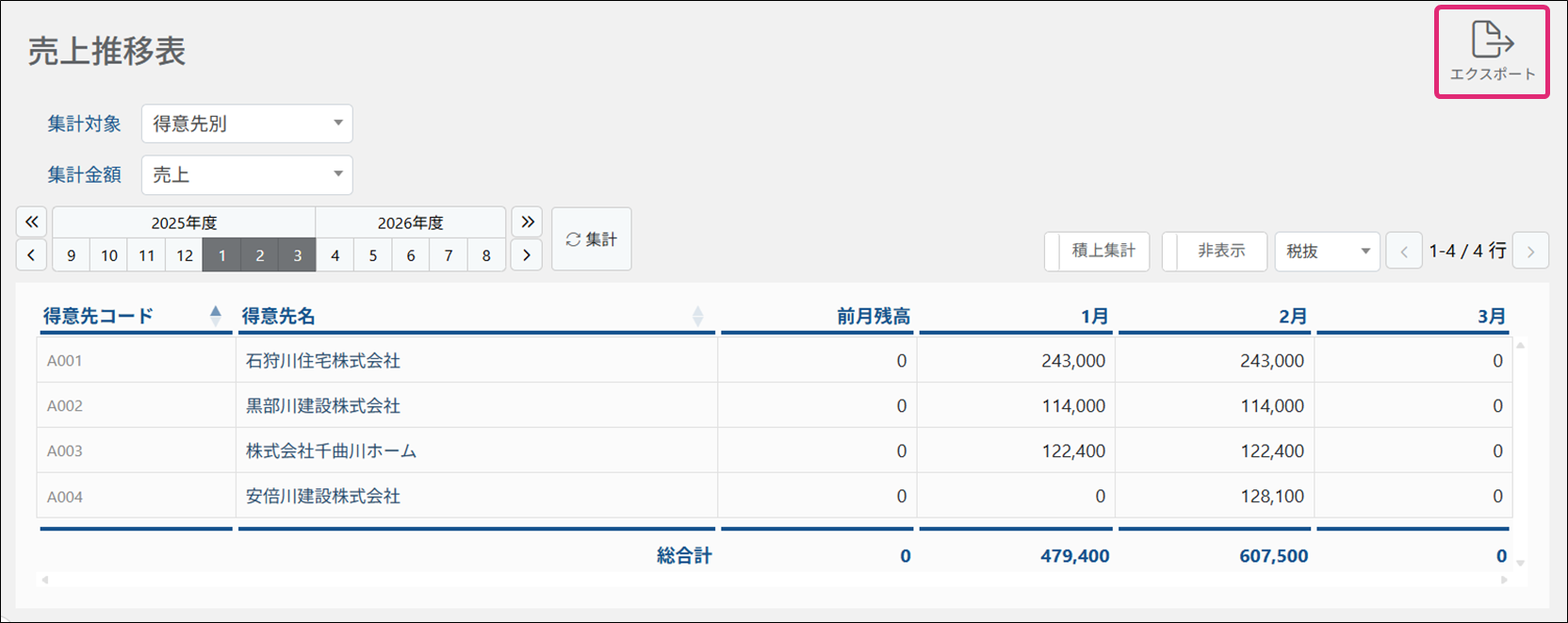Click the horizontal scrollbar below the table

773,580
